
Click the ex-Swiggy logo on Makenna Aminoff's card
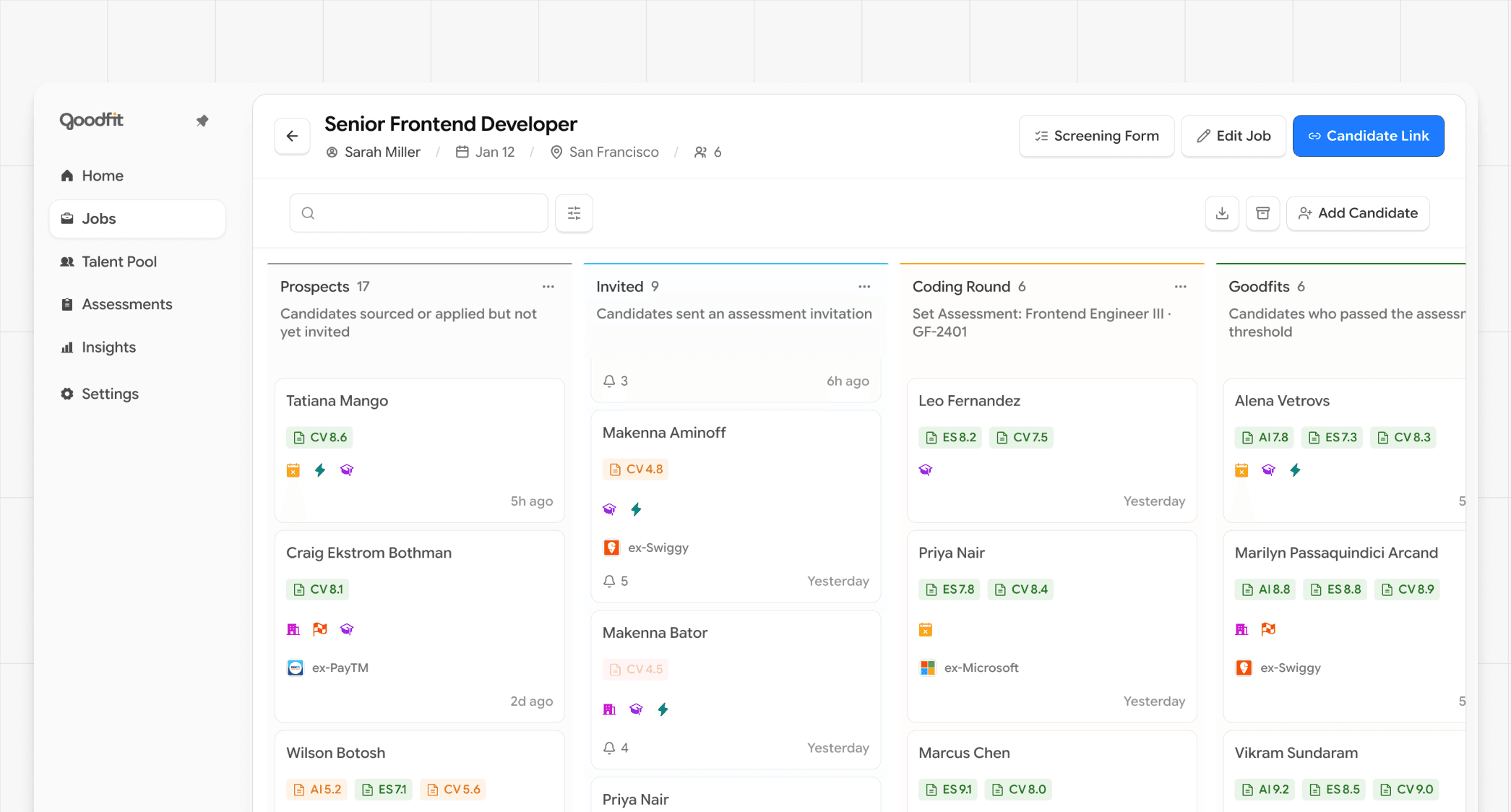[612, 547]
